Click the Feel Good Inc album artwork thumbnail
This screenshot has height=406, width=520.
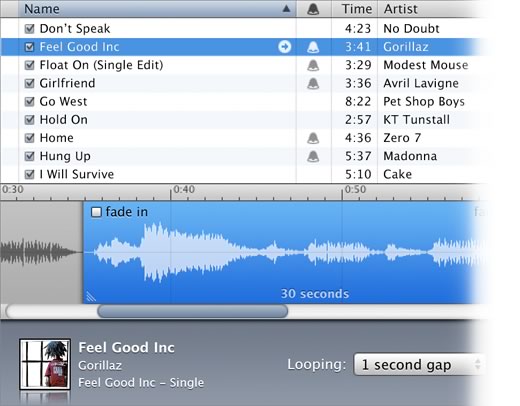pyautogui.click(x=45, y=364)
